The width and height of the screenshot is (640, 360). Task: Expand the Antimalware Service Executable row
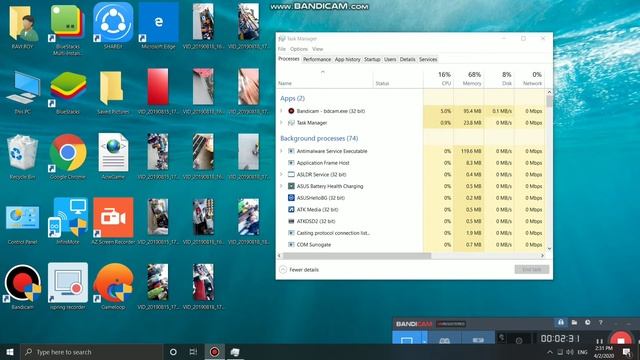coord(281,151)
